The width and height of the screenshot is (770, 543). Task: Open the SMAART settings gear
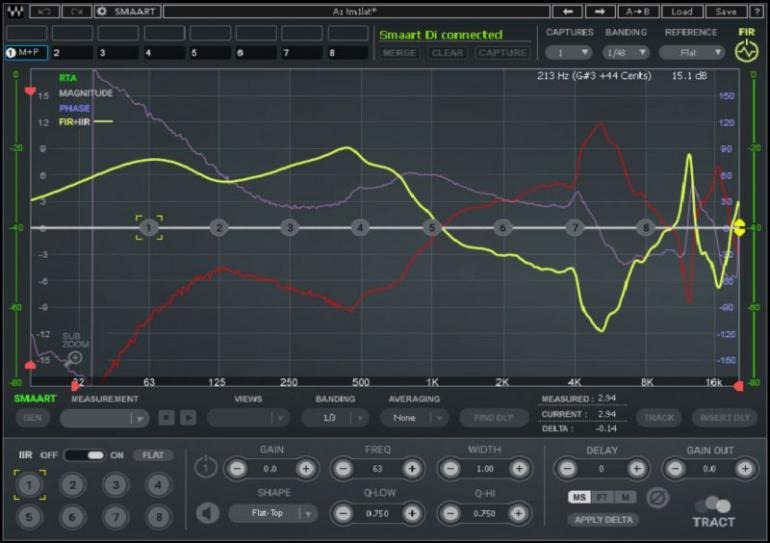pos(102,11)
